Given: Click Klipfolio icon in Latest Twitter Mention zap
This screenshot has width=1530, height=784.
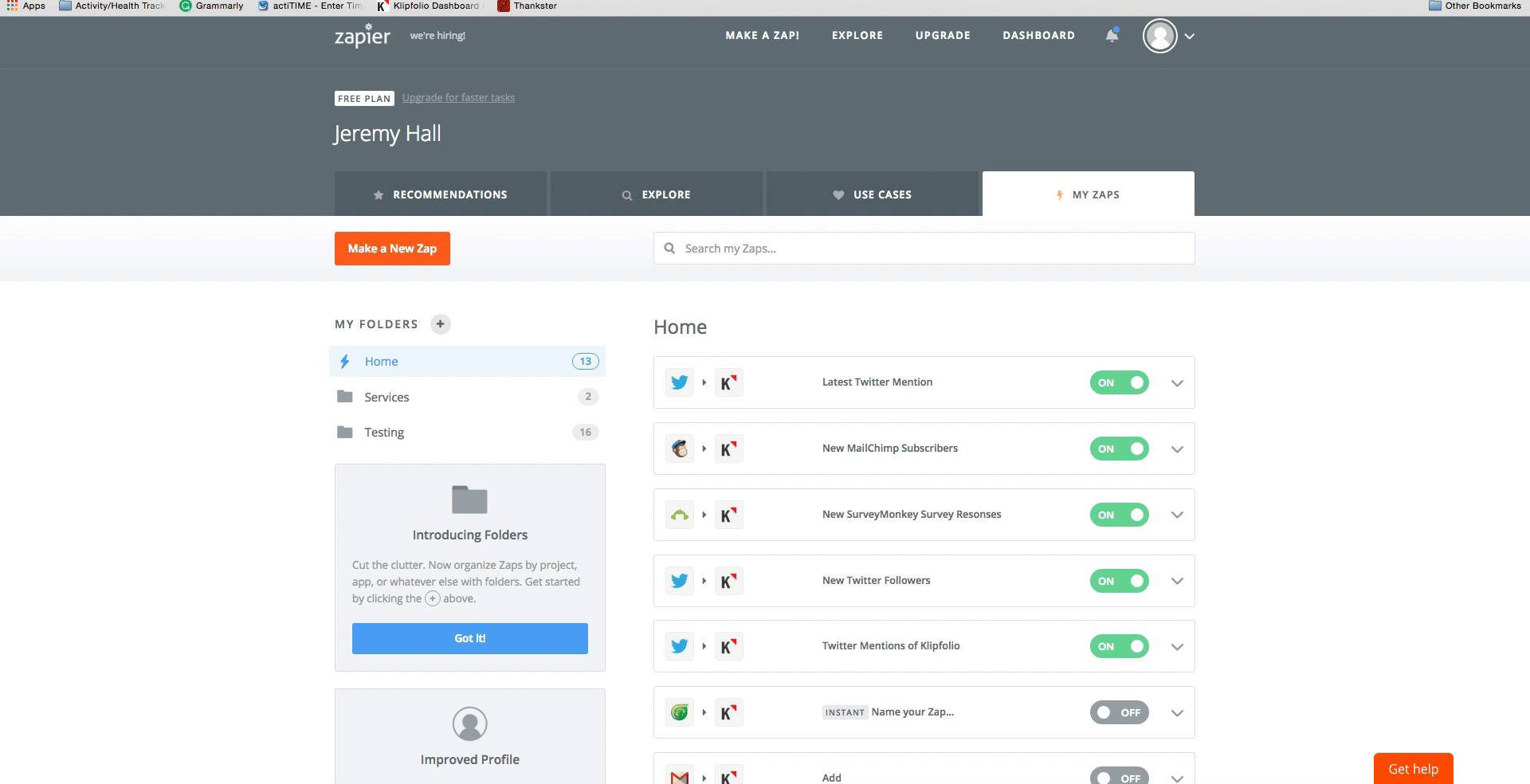Looking at the screenshot, I should click(728, 382).
